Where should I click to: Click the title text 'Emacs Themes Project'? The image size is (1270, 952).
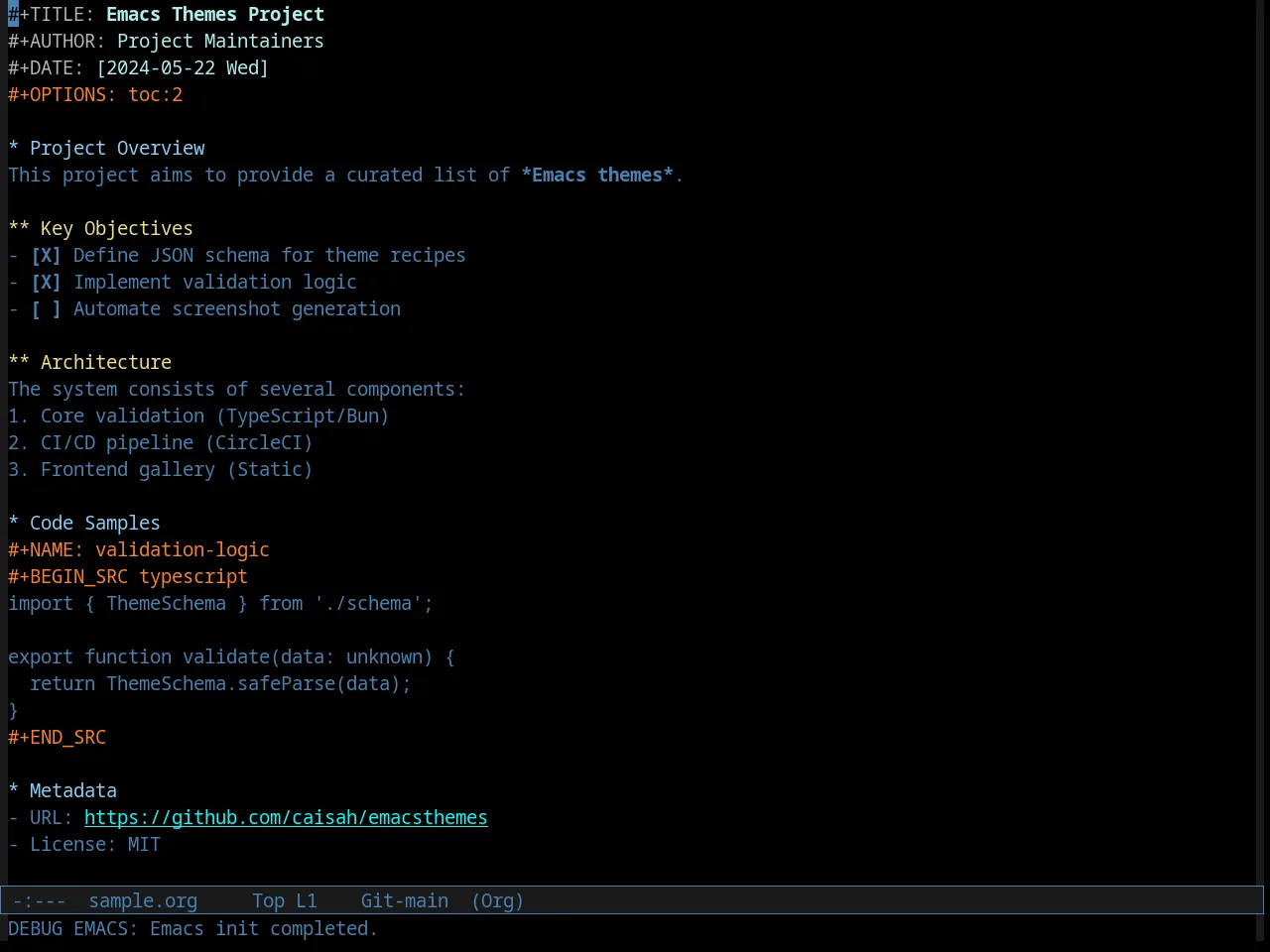215,15
